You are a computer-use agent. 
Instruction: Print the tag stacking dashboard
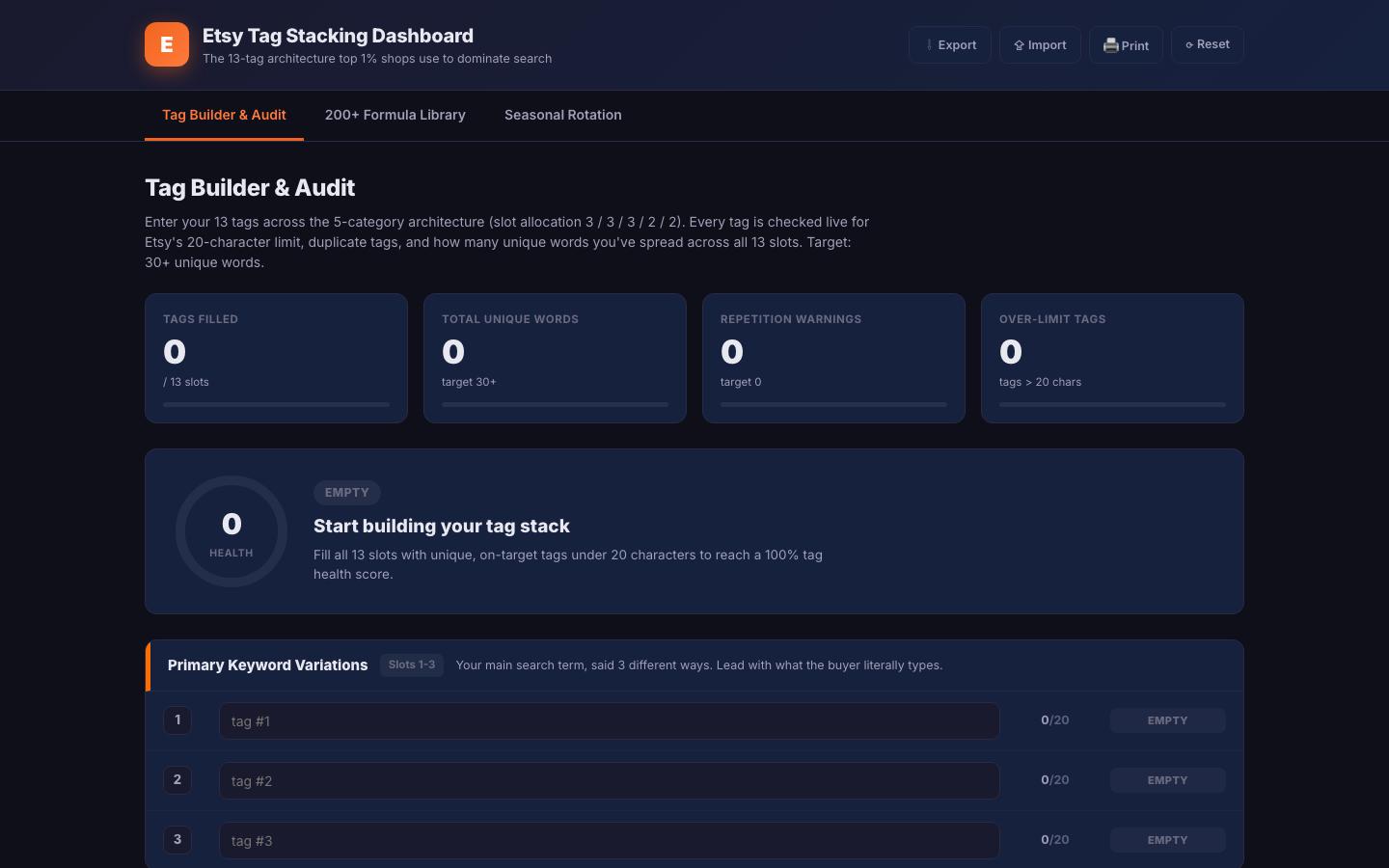1126,45
